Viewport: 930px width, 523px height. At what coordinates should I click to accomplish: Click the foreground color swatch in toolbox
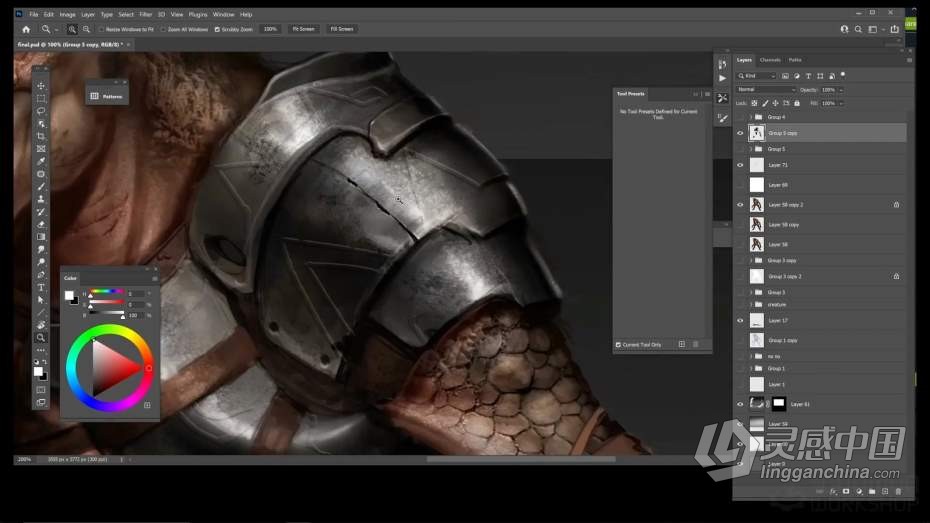click(38, 371)
